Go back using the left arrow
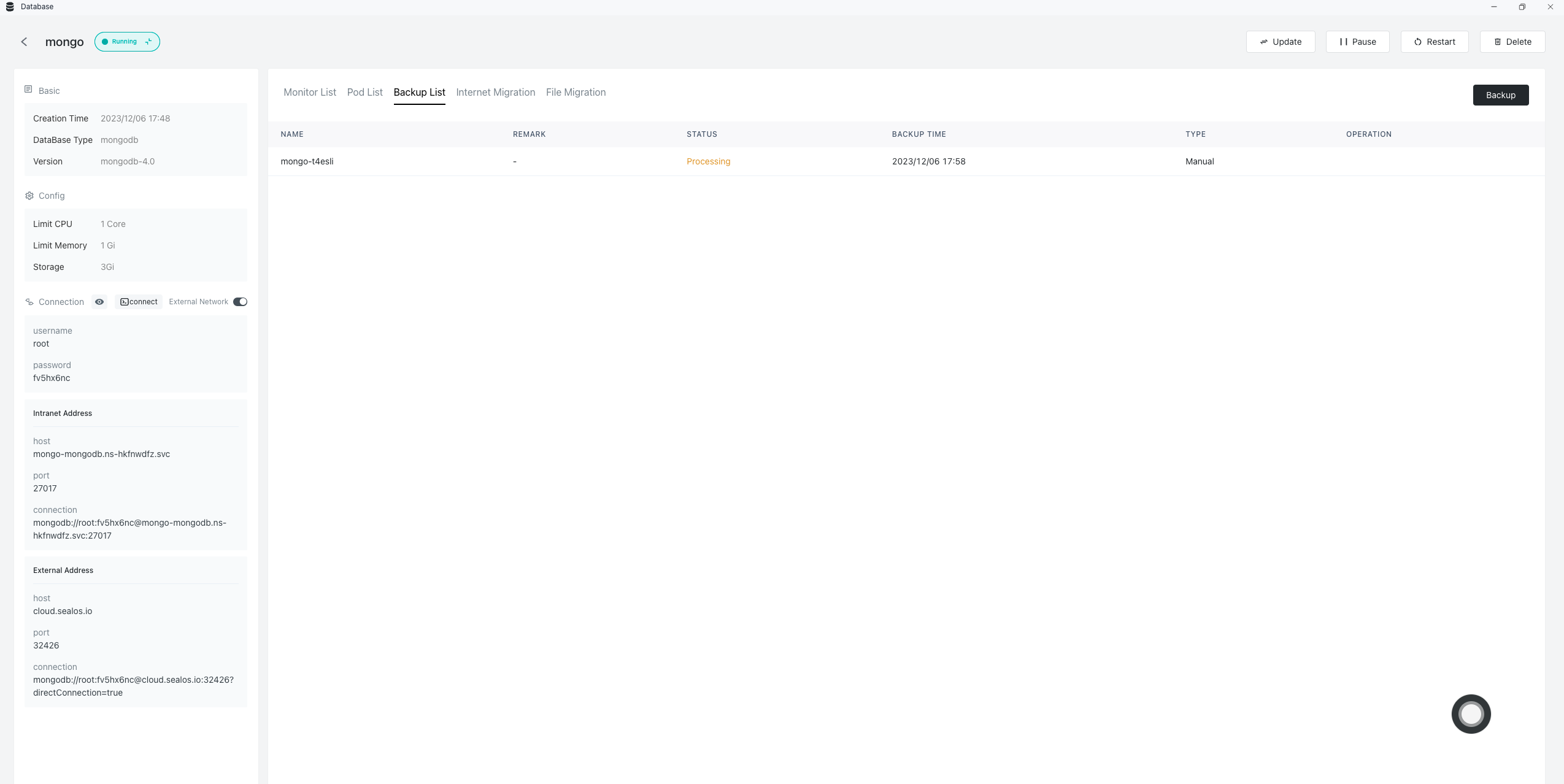The height and width of the screenshot is (784, 1564). tap(24, 42)
